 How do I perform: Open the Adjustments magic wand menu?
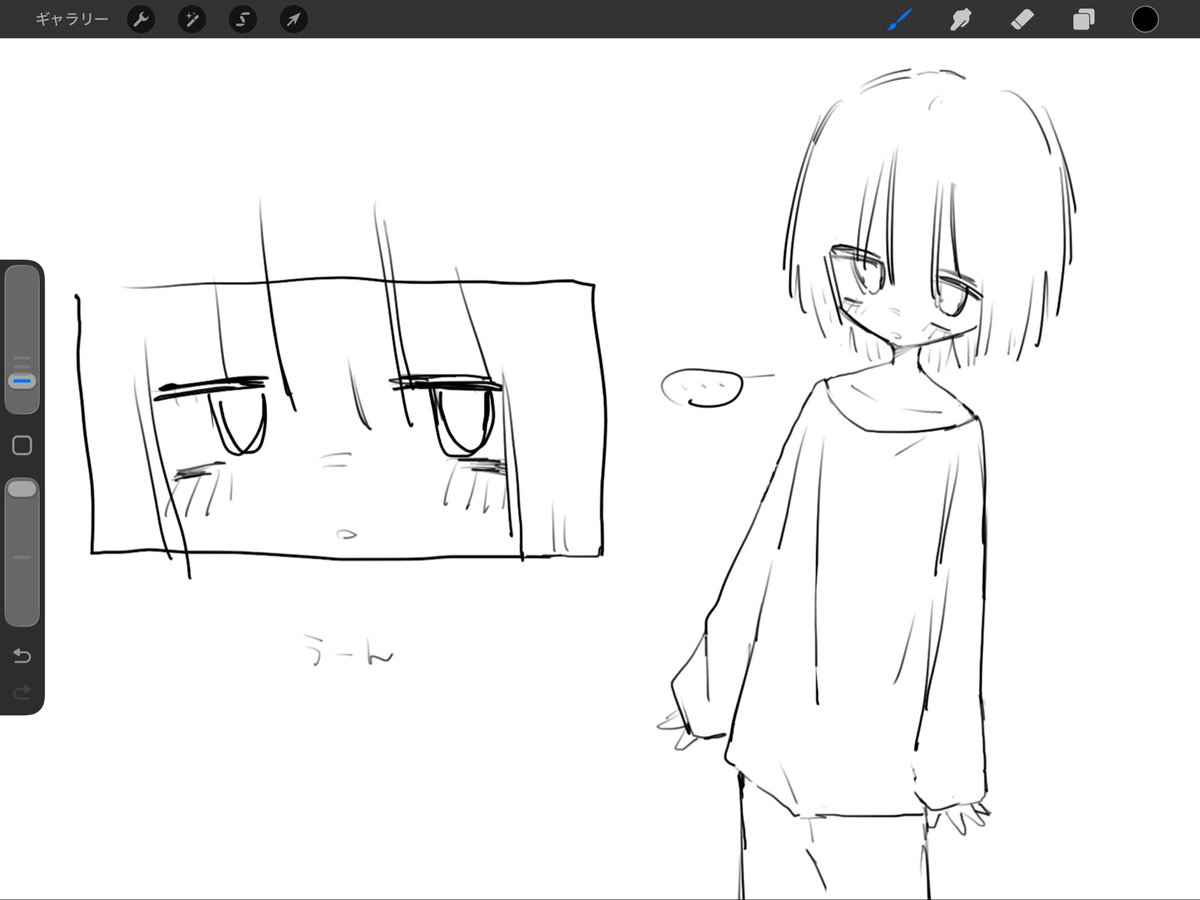[192, 19]
